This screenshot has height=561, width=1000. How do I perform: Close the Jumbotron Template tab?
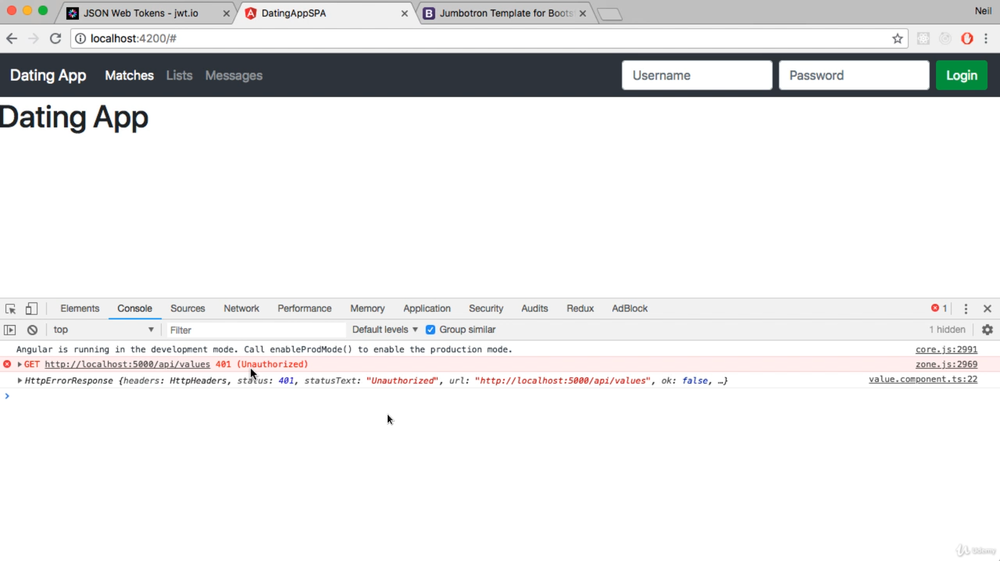[x=582, y=13]
